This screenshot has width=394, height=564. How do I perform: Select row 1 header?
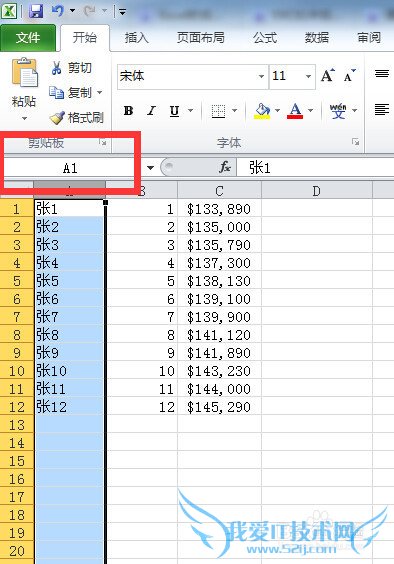click(x=17, y=209)
